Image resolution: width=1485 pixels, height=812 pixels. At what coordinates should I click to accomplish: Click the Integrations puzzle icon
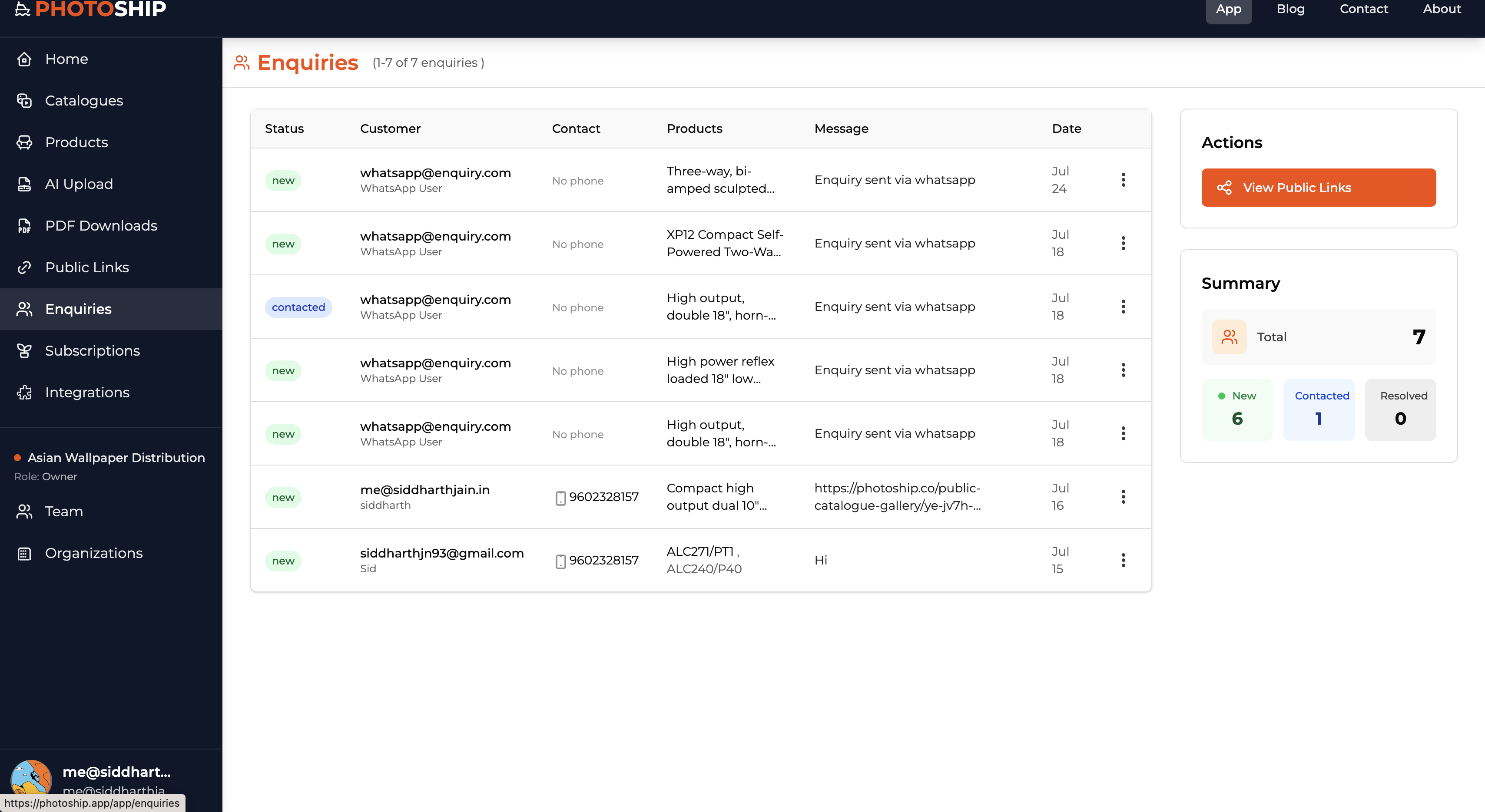click(x=24, y=393)
